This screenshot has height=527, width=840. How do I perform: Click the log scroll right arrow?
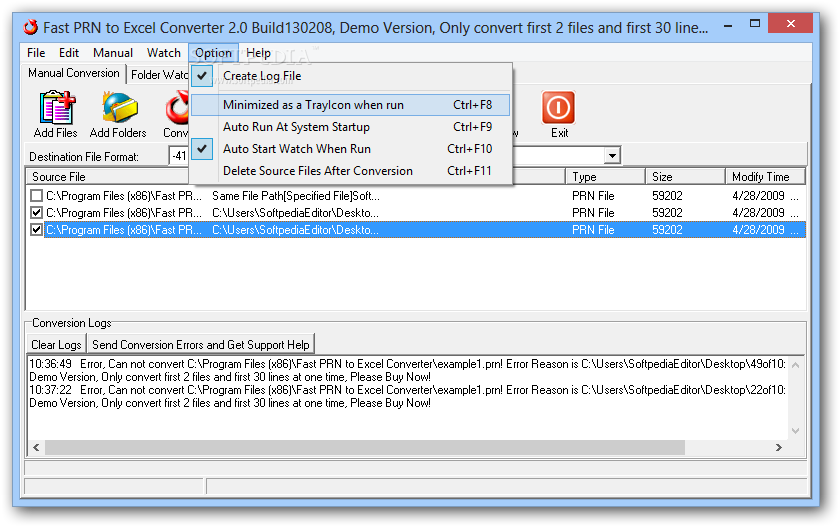779,448
